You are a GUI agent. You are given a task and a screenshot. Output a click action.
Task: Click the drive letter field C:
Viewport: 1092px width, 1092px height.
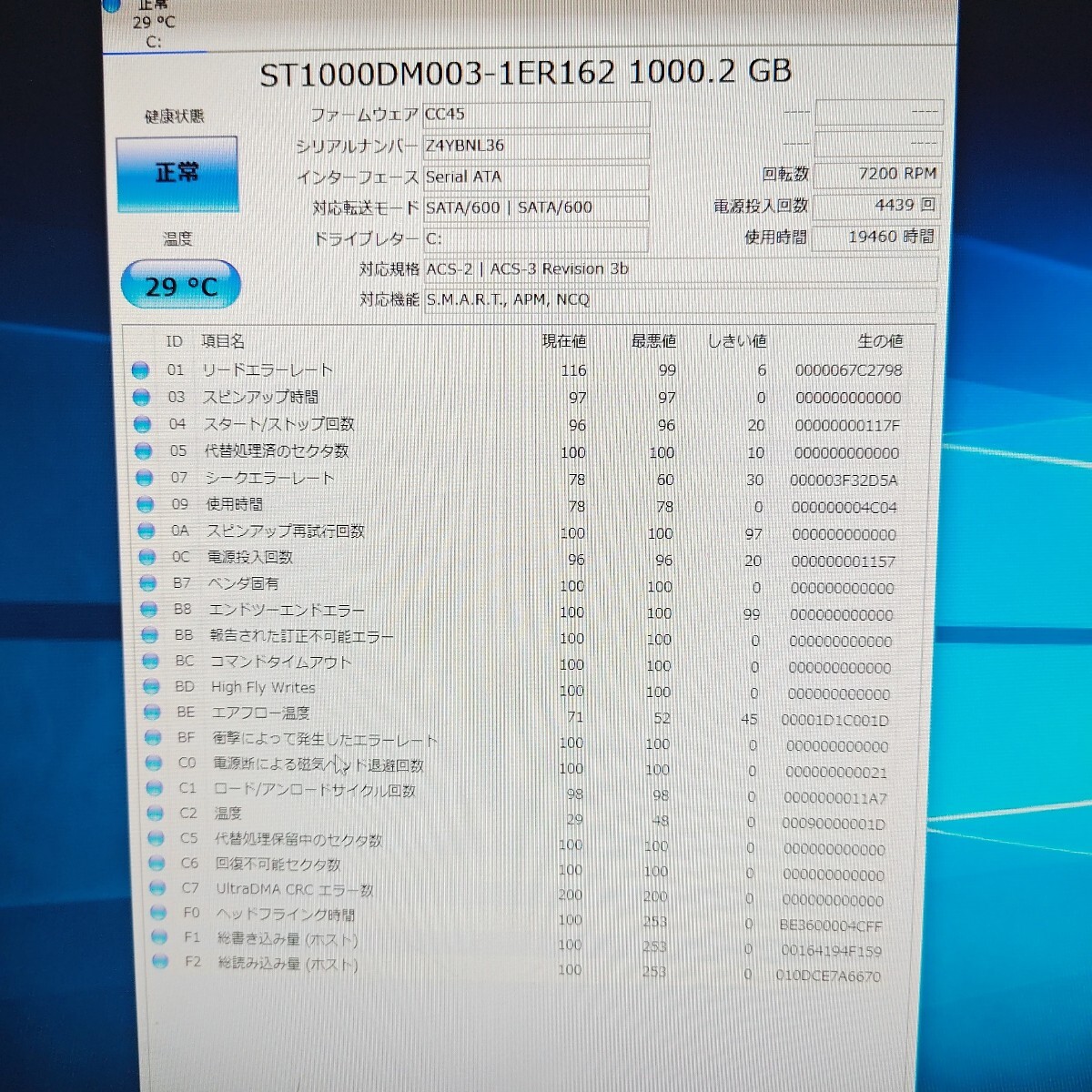click(x=536, y=238)
